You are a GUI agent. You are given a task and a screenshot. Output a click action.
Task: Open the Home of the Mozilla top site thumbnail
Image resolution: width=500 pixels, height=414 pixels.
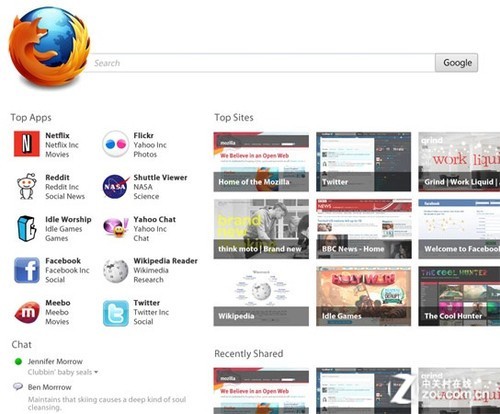tap(261, 162)
